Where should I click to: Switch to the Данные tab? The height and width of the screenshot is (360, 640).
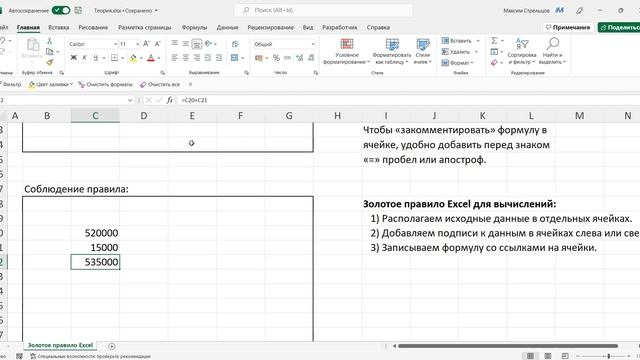227,27
